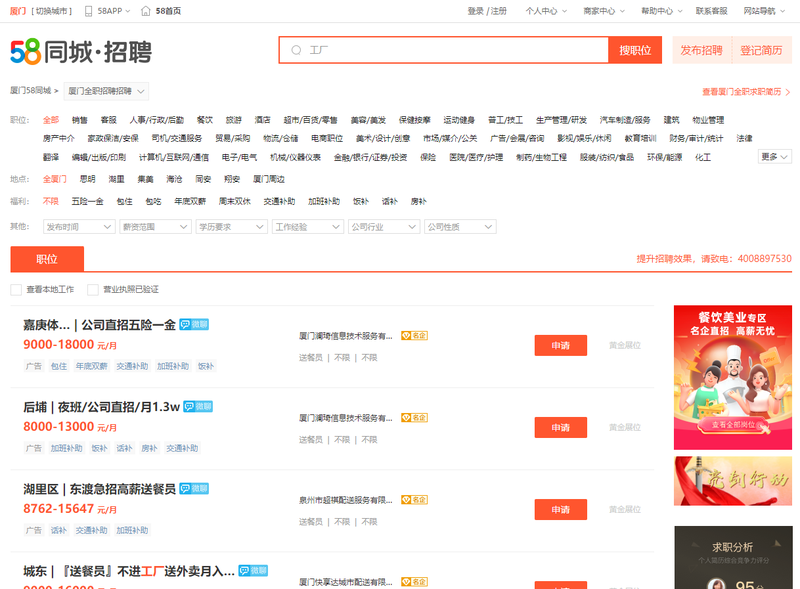
Task: Filter jobs by 客服 category
Action: click(109, 120)
